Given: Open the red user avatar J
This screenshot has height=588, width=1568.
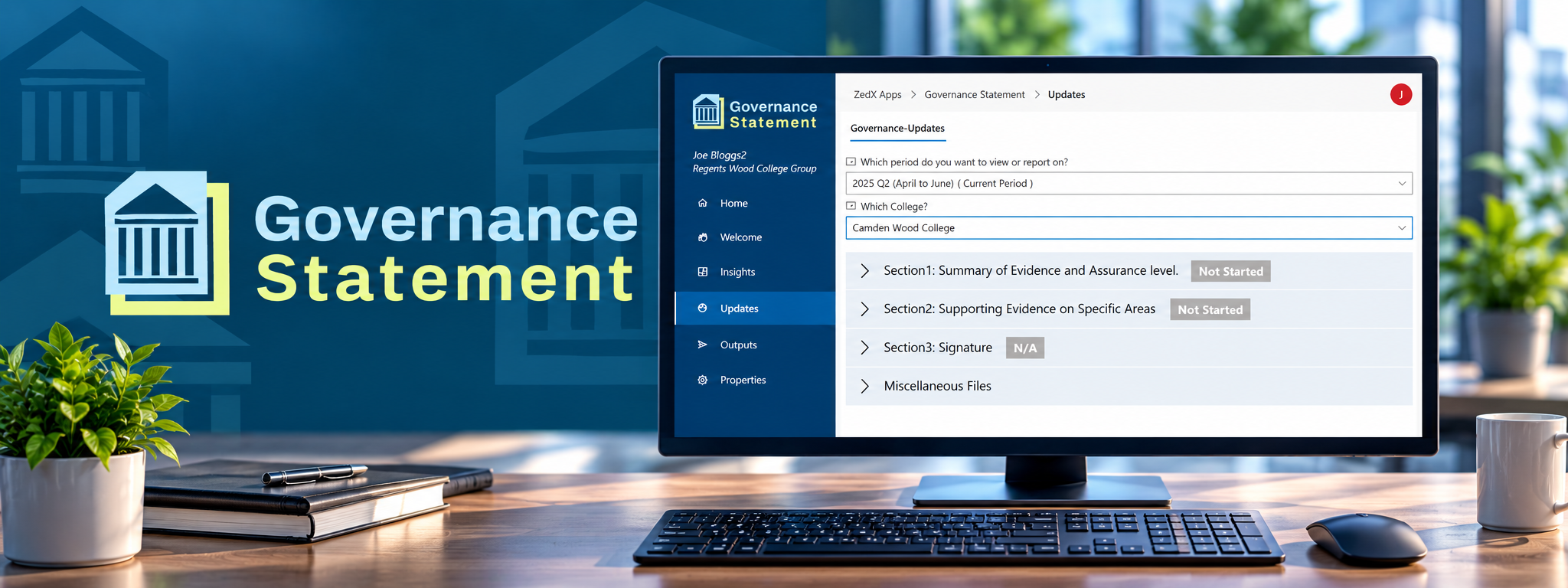Looking at the screenshot, I should click(x=1400, y=94).
